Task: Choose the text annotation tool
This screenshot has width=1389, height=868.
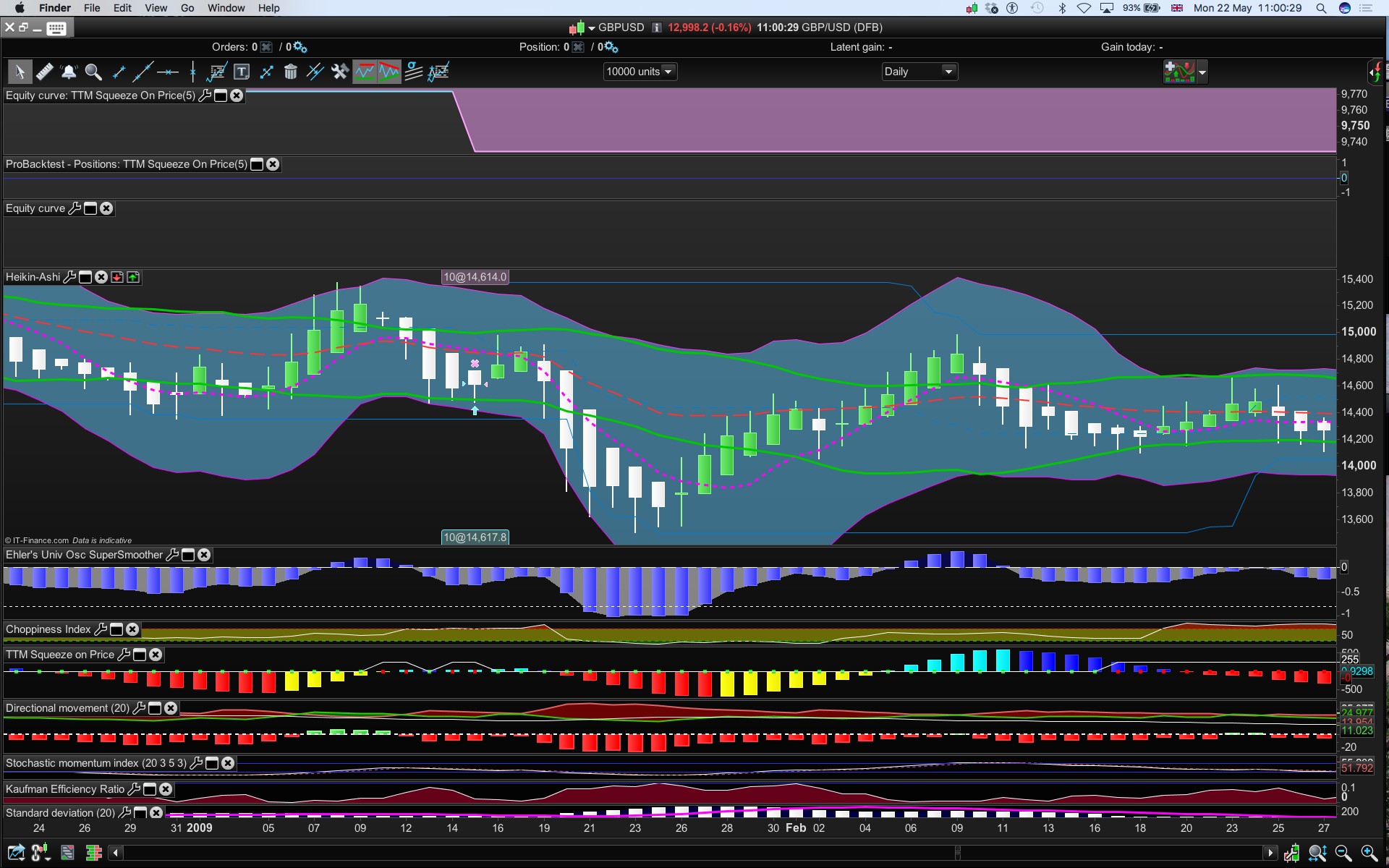Action: [242, 72]
